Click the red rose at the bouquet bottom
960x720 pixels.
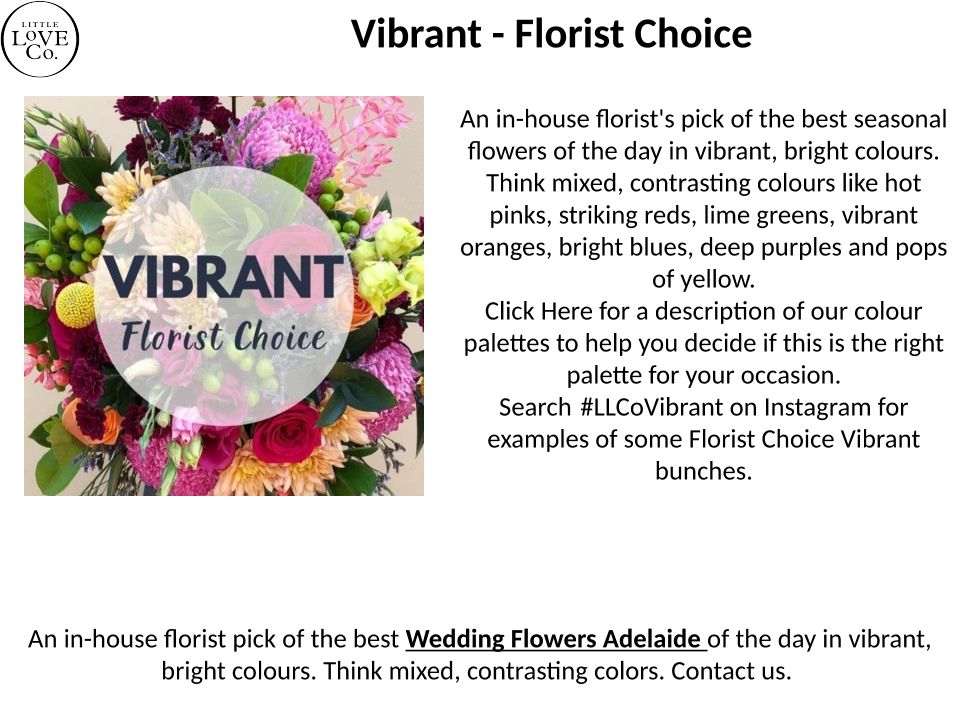[287, 432]
